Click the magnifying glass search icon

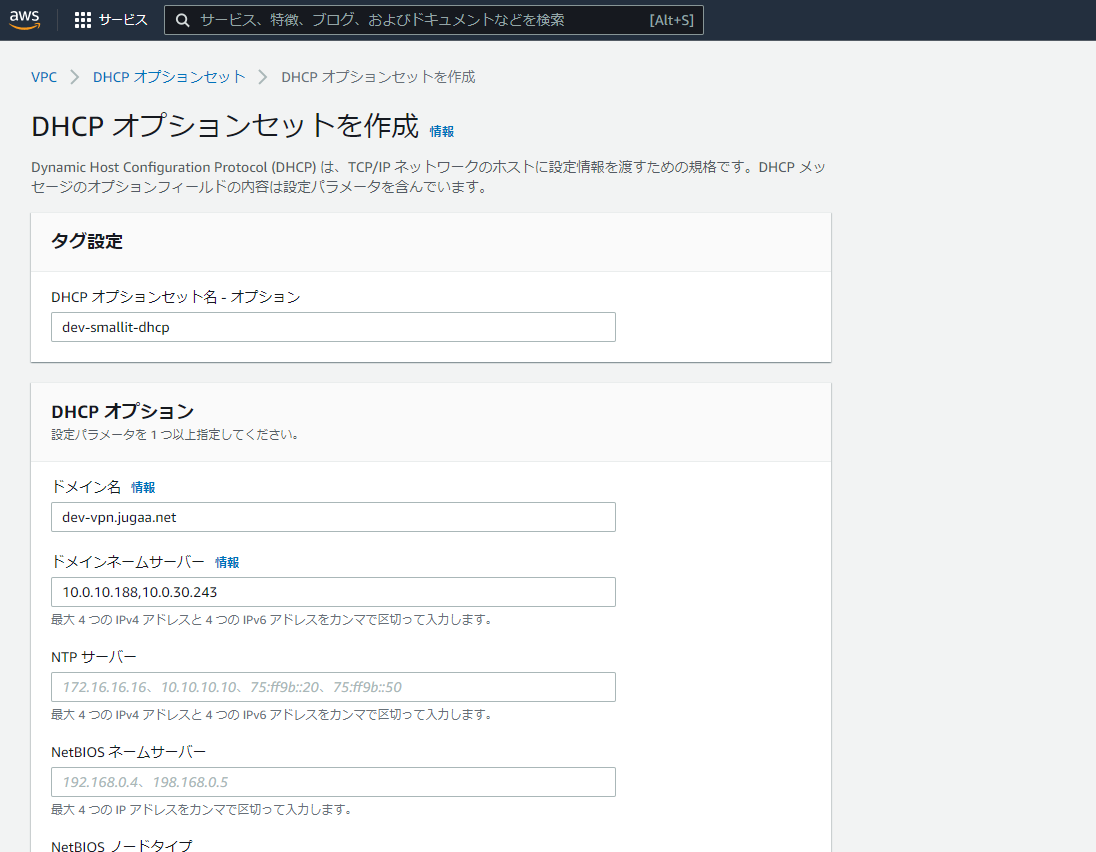(x=183, y=20)
